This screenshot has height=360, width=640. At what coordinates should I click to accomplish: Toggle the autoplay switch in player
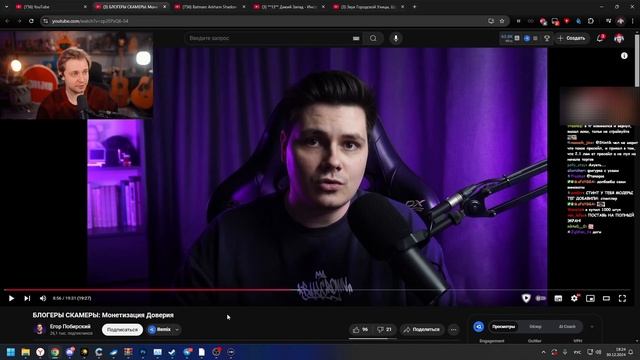pos(541,298)
